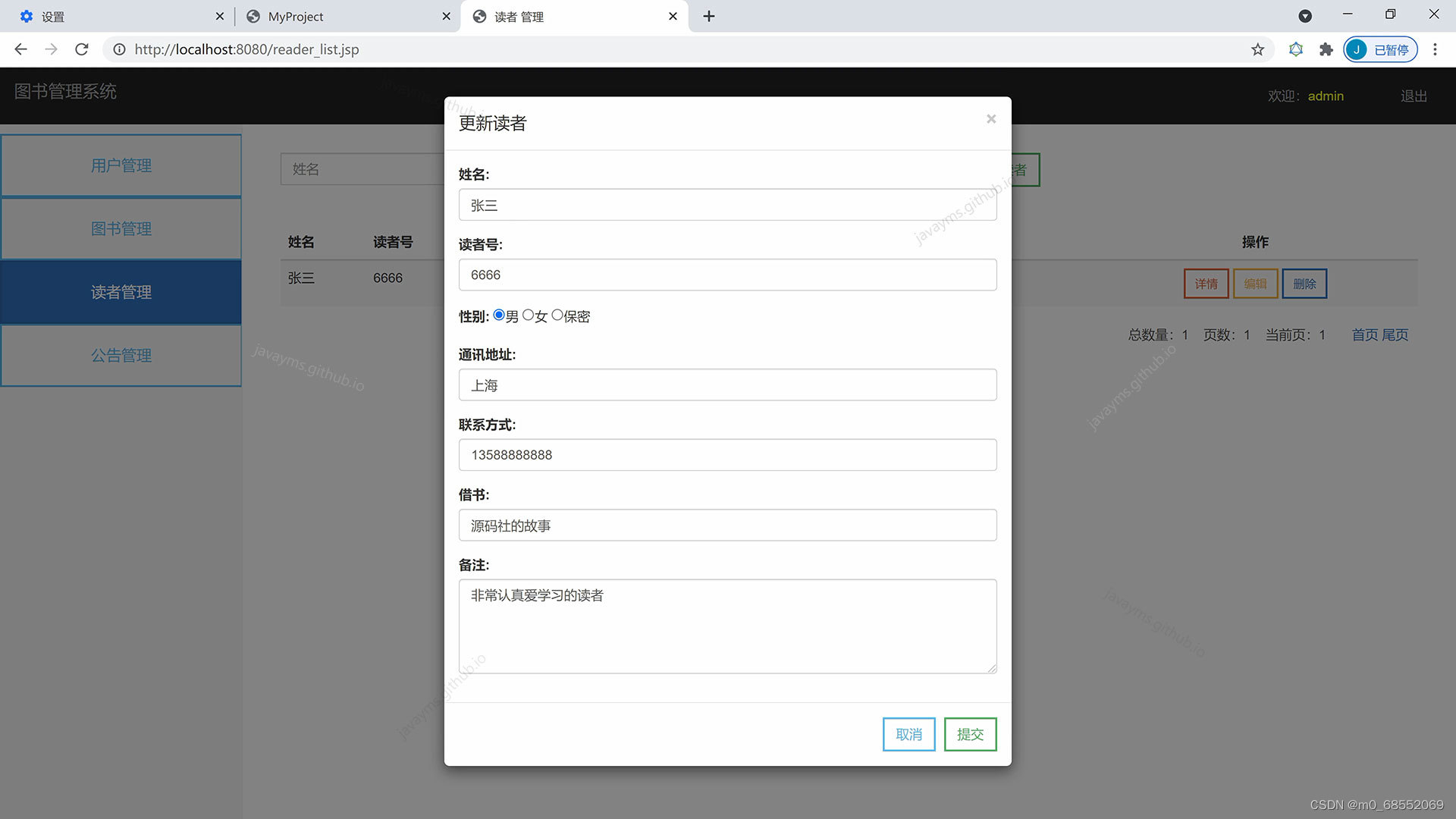Open 读者管理 in the sidebar
This screenshot has width=1456, height=819.
point(121,292)
